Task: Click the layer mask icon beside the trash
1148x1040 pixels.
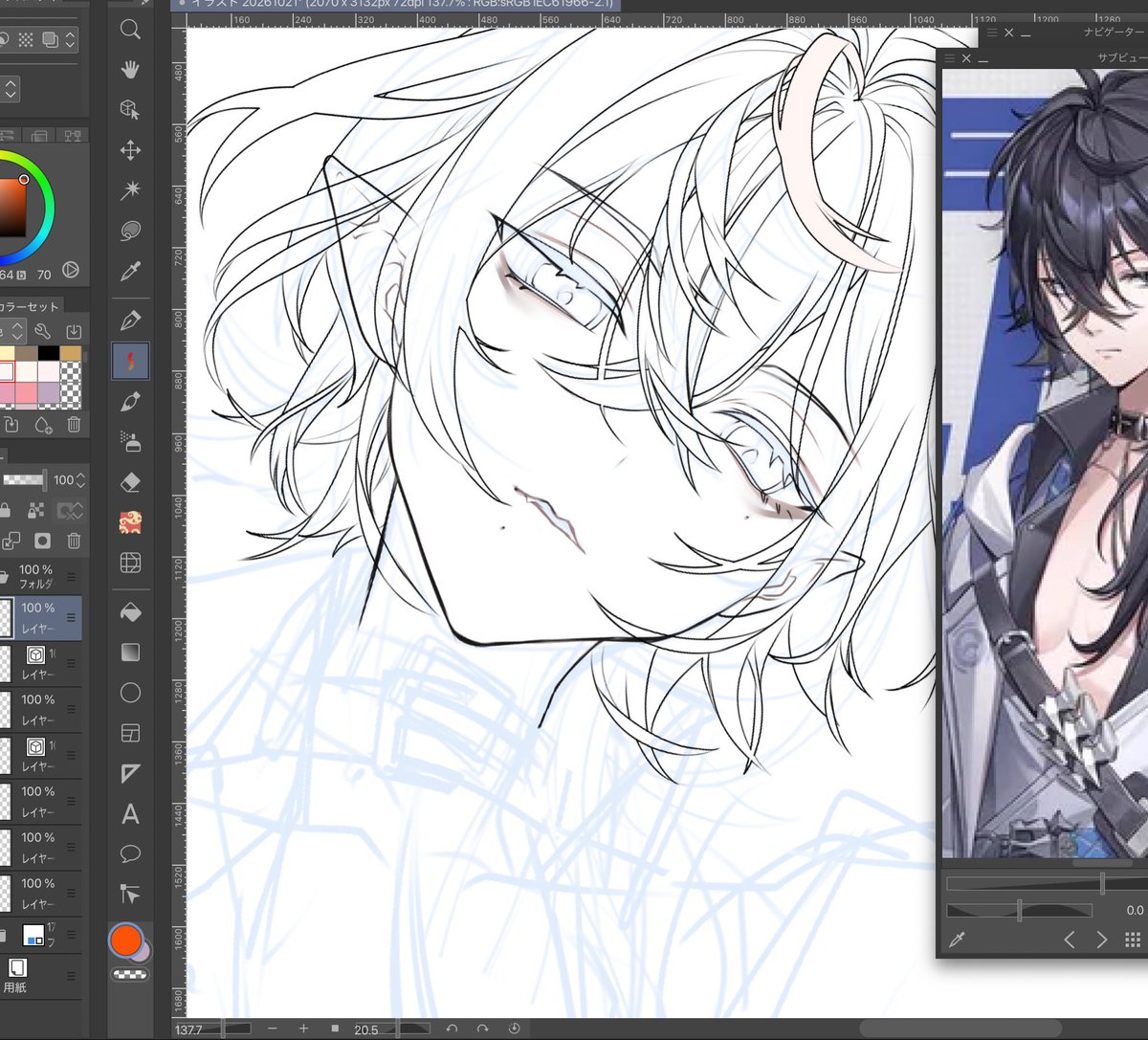Action: point(42,541)
